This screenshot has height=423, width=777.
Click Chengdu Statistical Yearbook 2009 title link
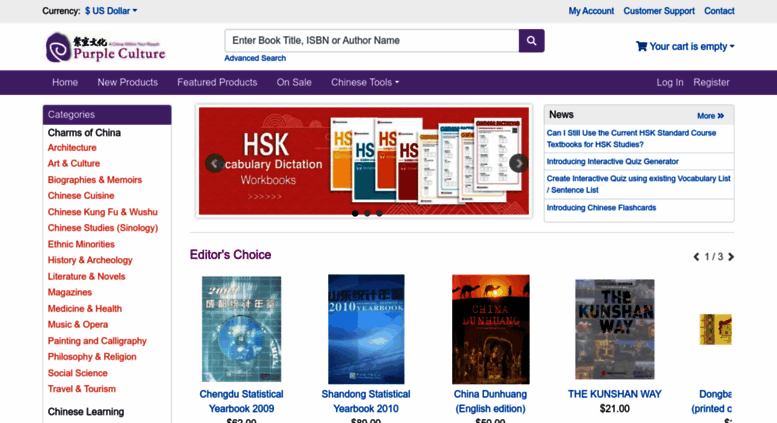coord(241,401)
